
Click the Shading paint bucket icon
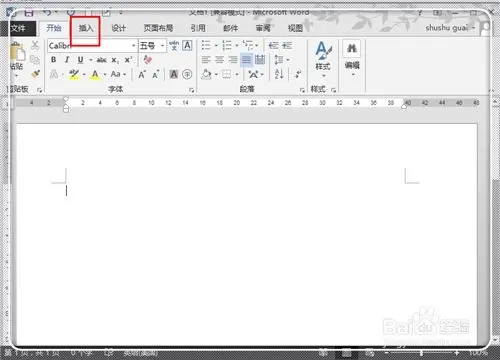(x=207, y=74)
